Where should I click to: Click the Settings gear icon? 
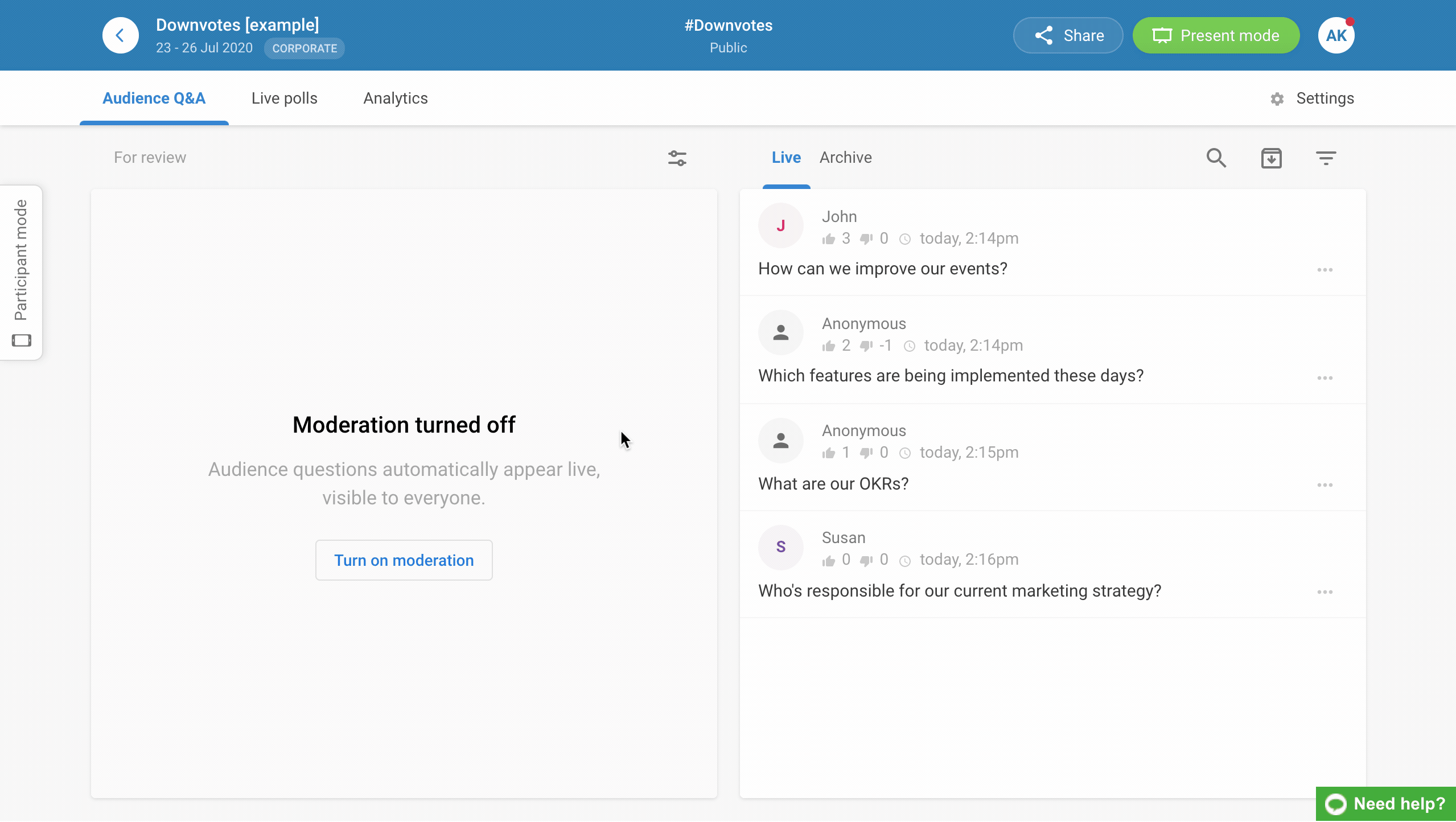1277,99
